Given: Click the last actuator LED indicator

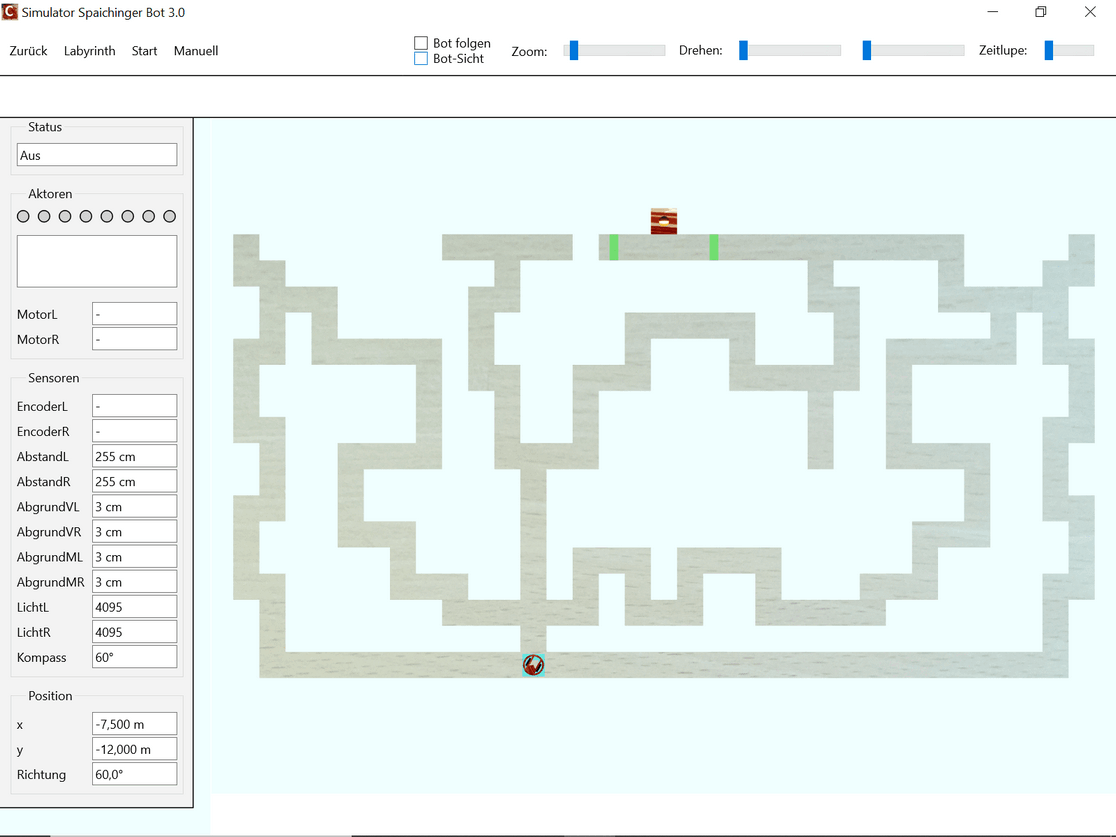Looking at the screenshot, I should pos(169,216).
